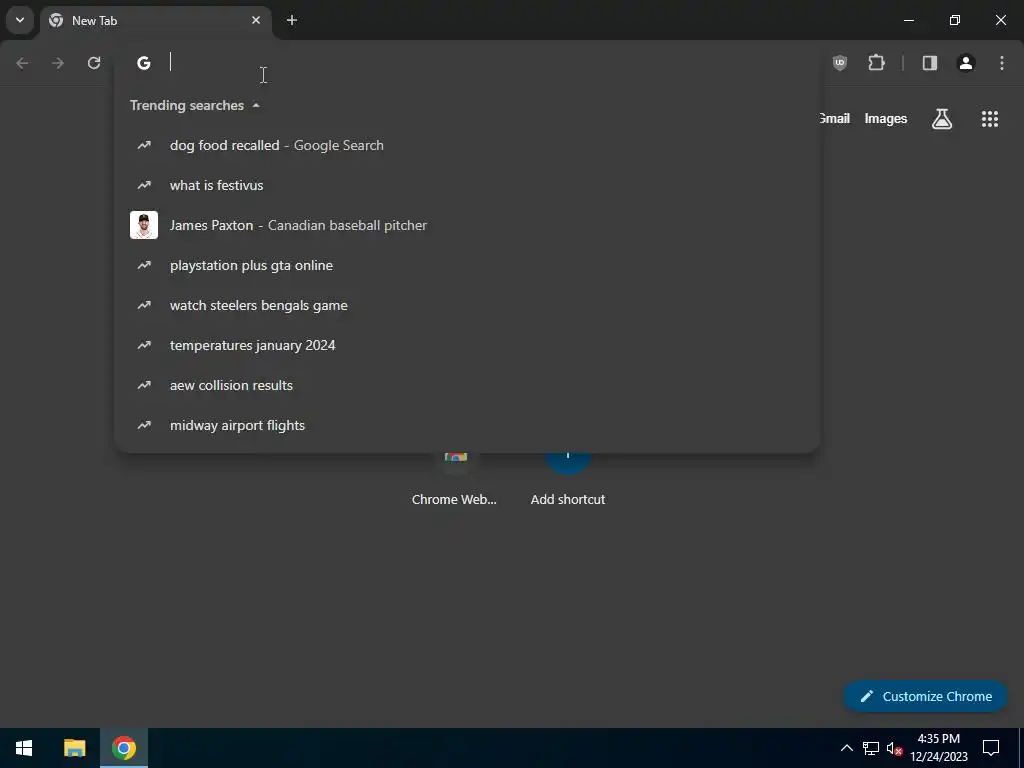
Task: Minimize the Chrome window
Action: coord(908,20)
